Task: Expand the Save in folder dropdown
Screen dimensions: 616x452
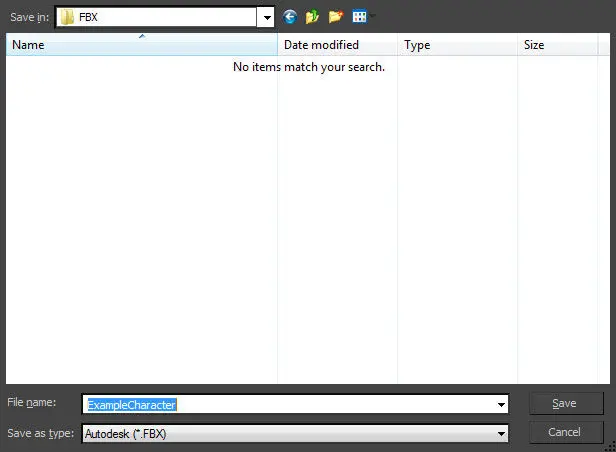Action: tap(266, 17)
